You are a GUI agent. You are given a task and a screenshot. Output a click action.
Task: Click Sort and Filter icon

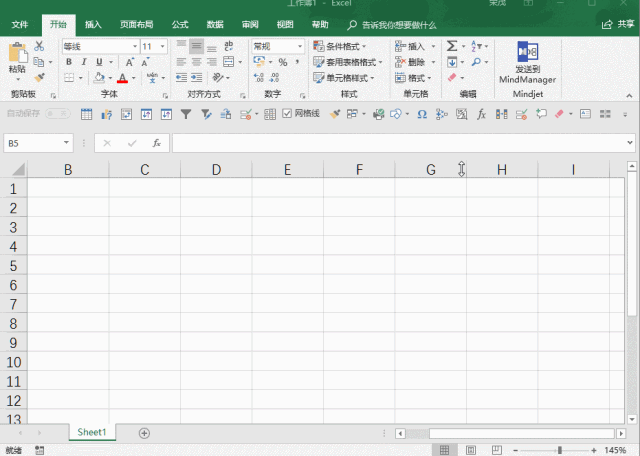(476, 46)
